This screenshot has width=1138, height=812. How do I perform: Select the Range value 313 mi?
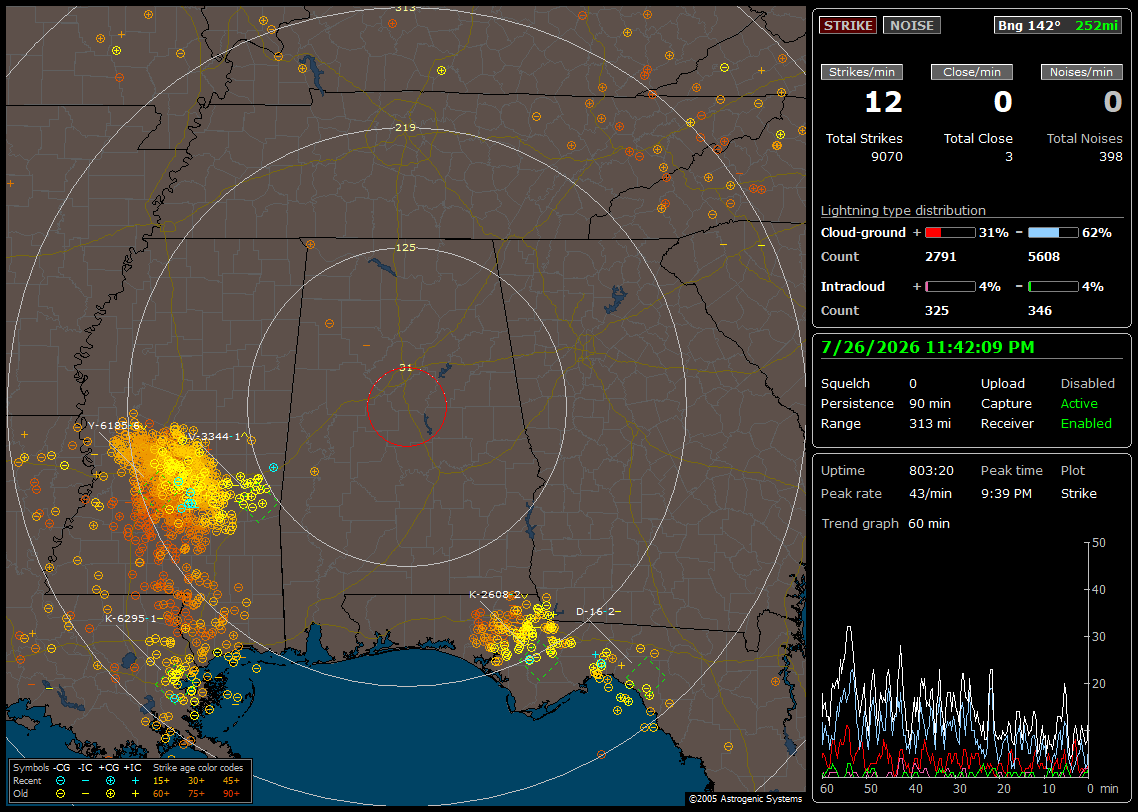(x=930, y=424)
